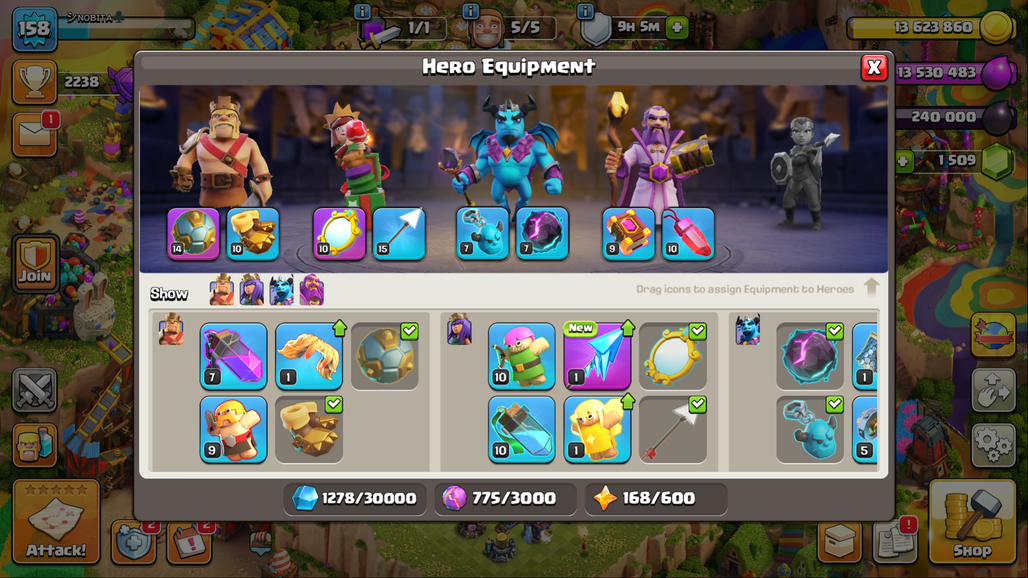Tap the Invisibility Vial equipment icon
The height and width of the screenshot is (578, 1028).
[522, 429]
